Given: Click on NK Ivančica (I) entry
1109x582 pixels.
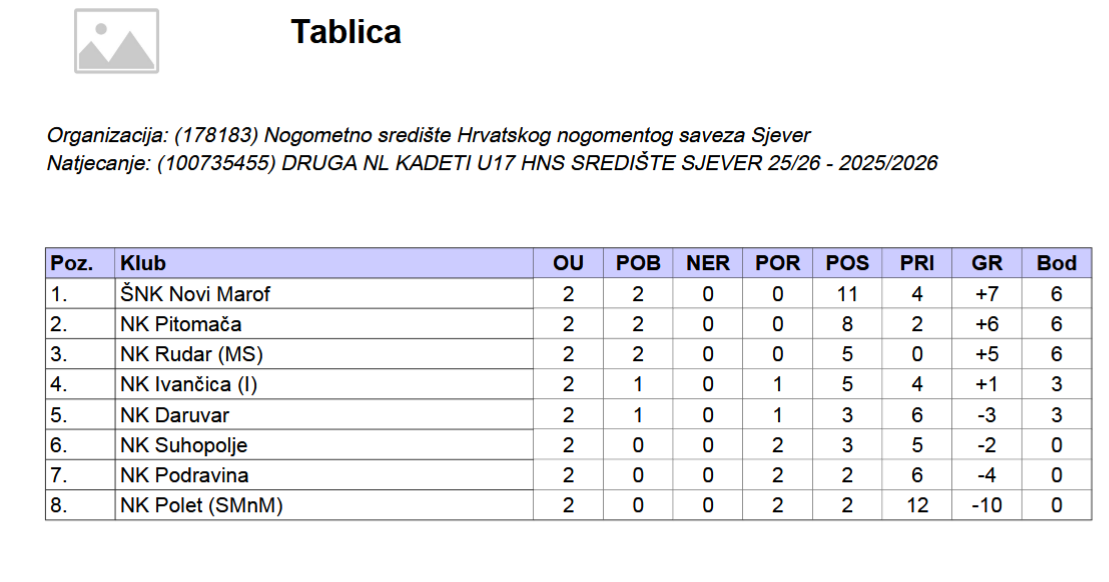Looking at the screenshot, I should tap(189, 385).
